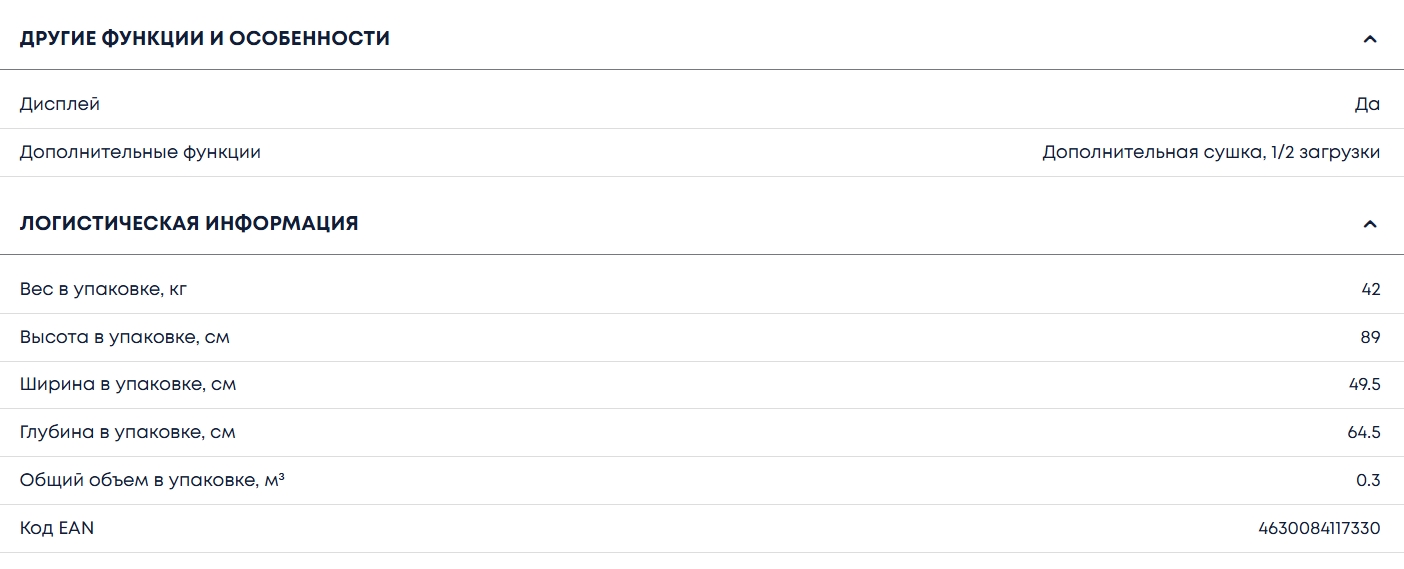Click the height value 89
Viewport: 1404px width, 569px height.
(x=1370, y=338)
